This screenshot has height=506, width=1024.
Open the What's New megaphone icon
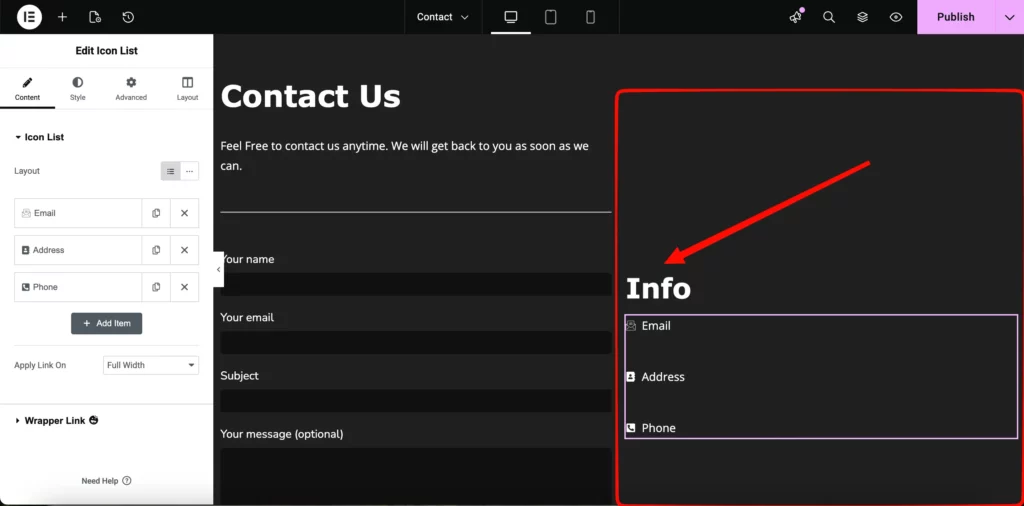pos(795,17)
